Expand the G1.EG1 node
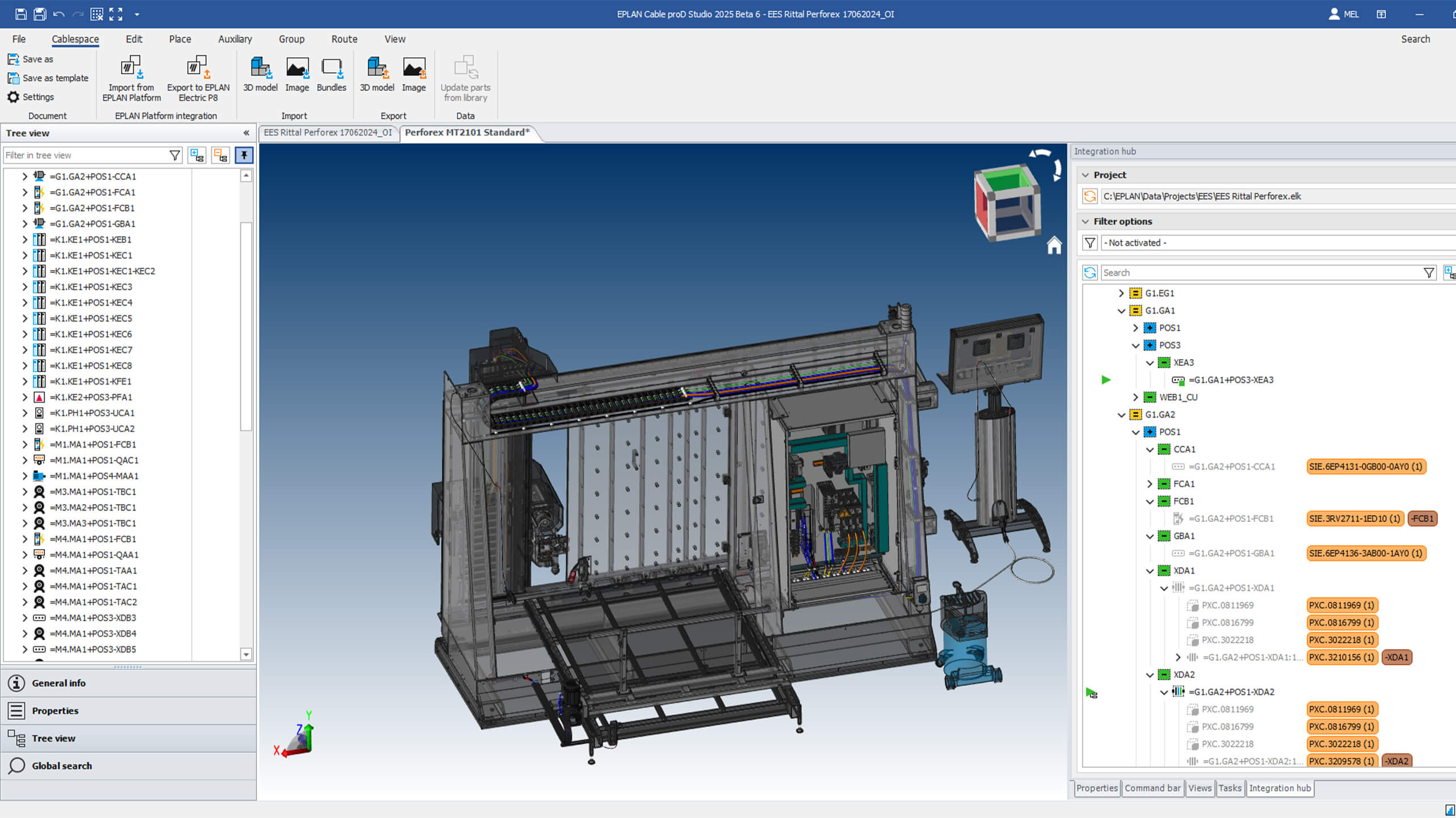Screen dimensions: 1456x818 (1121, 293)
